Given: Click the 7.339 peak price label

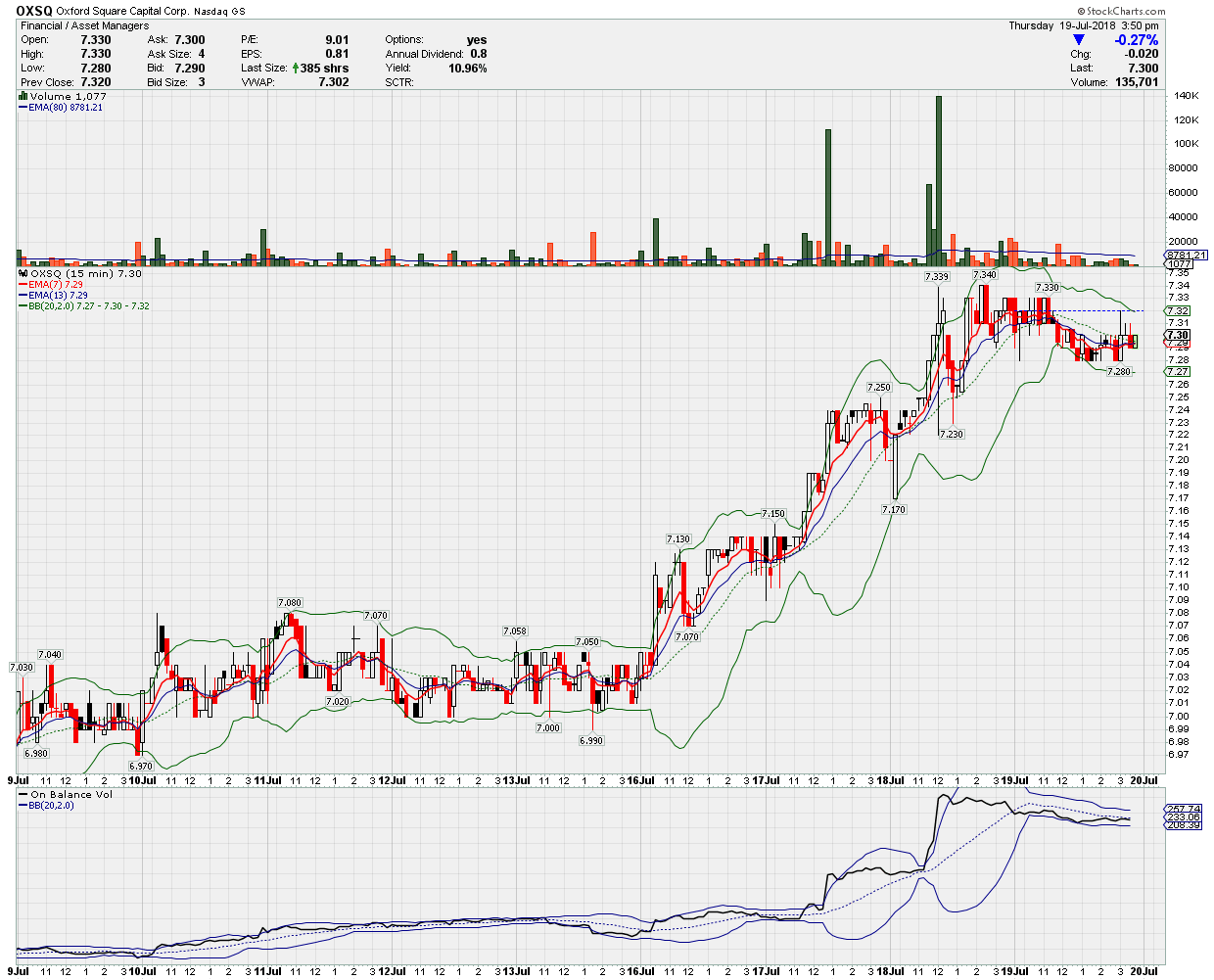Looking at the screenshot, I should pyautogui.click(x=937, y=277).
